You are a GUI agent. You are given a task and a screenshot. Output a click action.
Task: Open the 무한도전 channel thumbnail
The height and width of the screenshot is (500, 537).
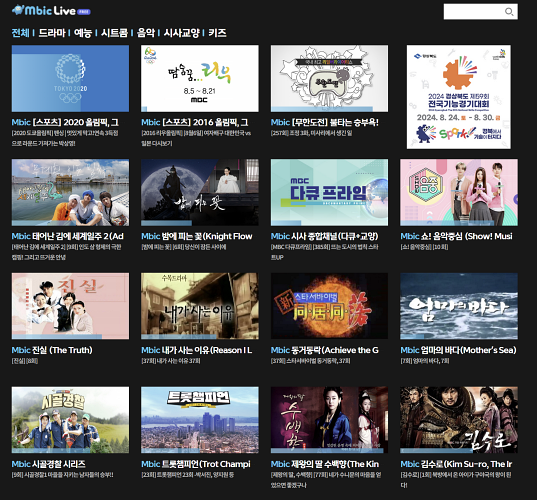pos(329,78)
